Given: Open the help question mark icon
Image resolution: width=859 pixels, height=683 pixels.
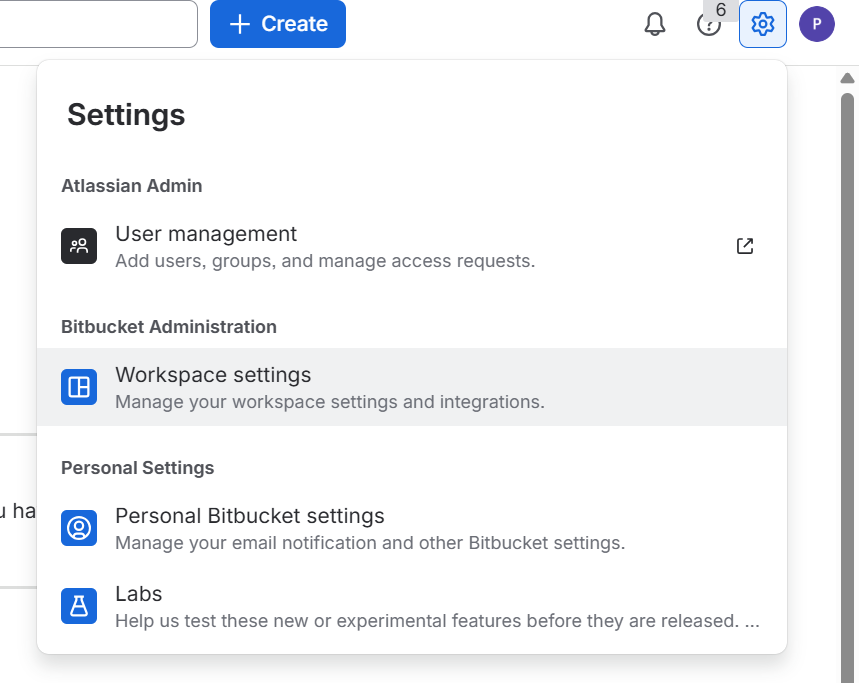Looking at the screenshot, I should pyautogui.click(x=708, y=25).
